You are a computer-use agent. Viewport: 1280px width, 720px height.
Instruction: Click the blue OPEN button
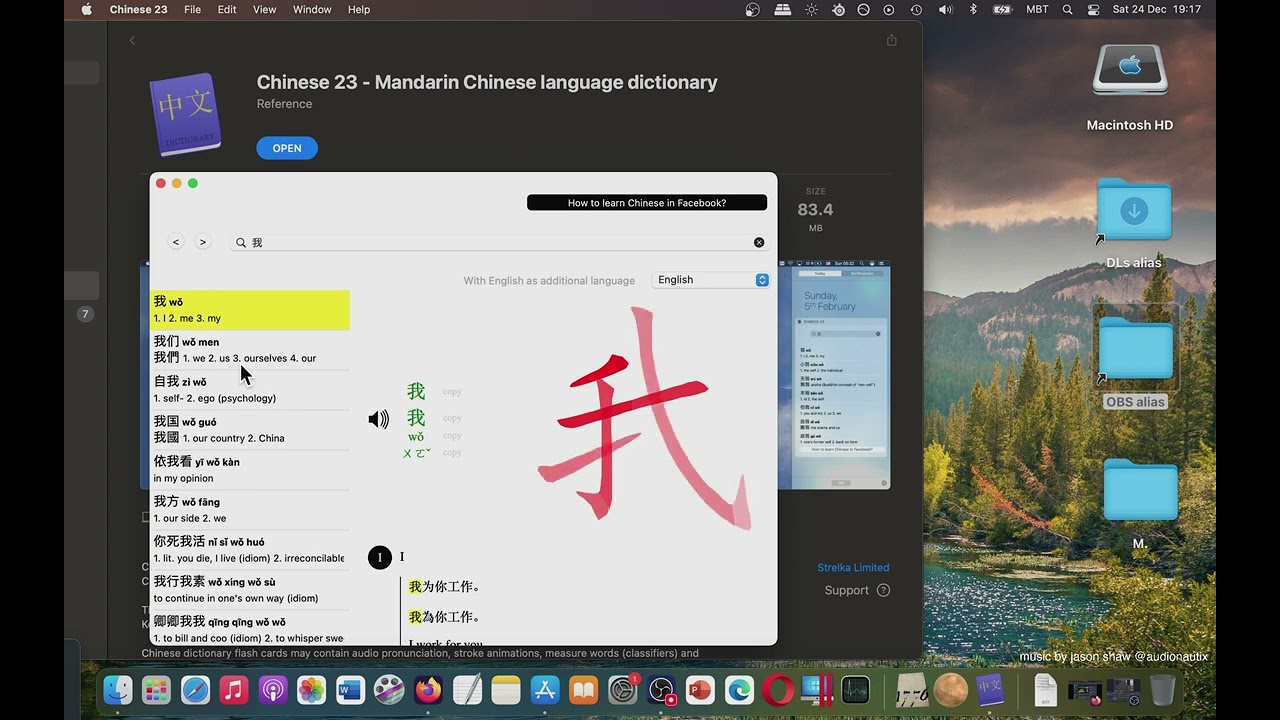[287, 148]
